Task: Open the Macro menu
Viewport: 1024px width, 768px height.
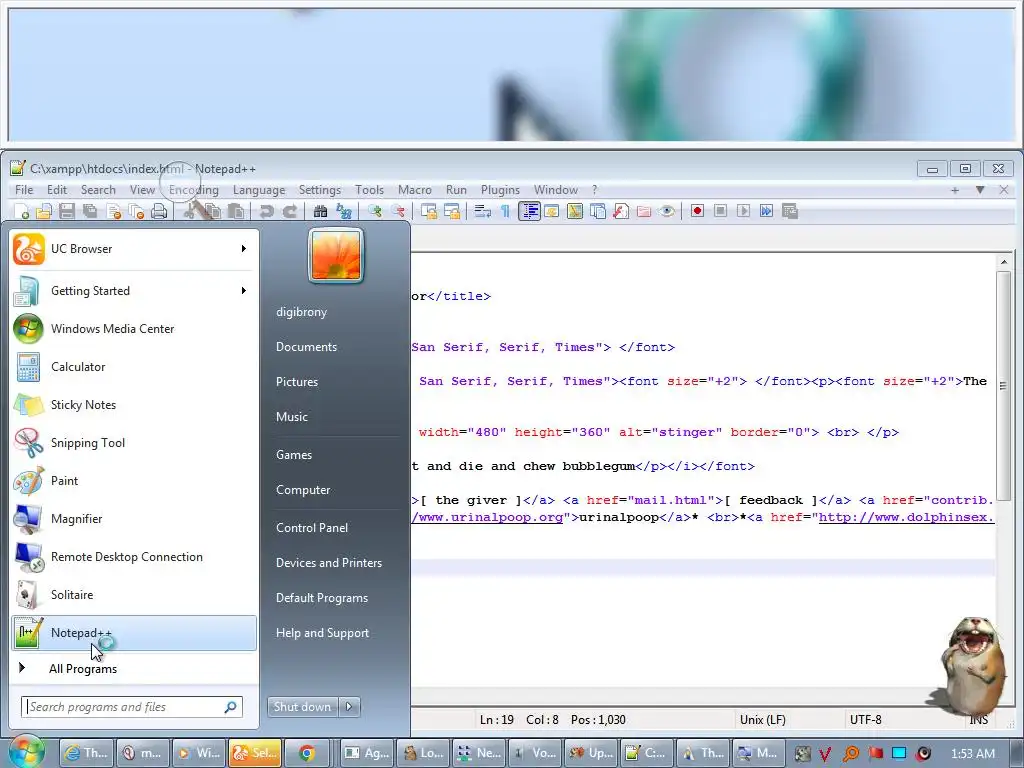Action: pyautogui.click(x=415, y=189)
